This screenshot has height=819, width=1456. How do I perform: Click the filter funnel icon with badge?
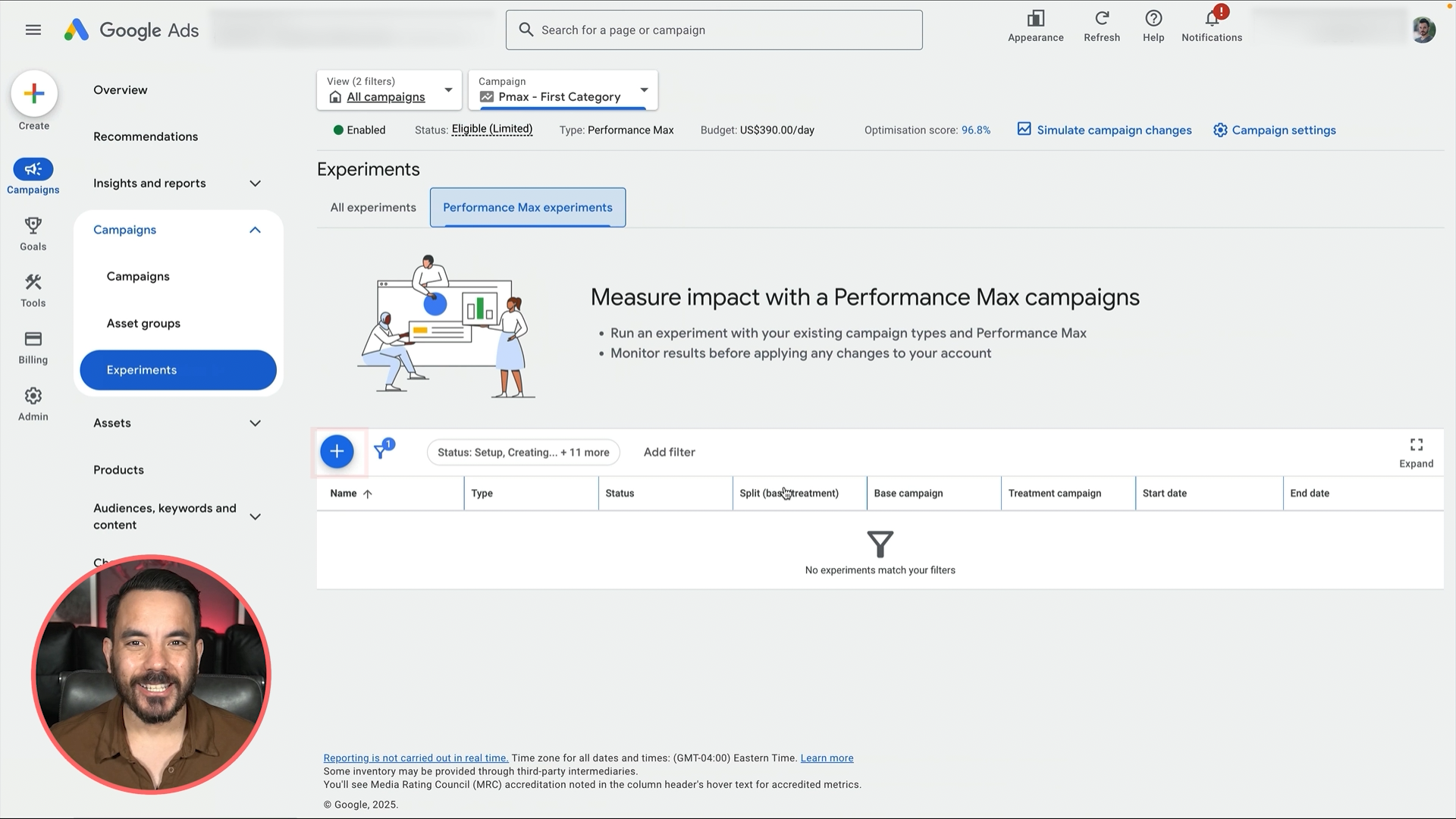[x=384, y=450]
